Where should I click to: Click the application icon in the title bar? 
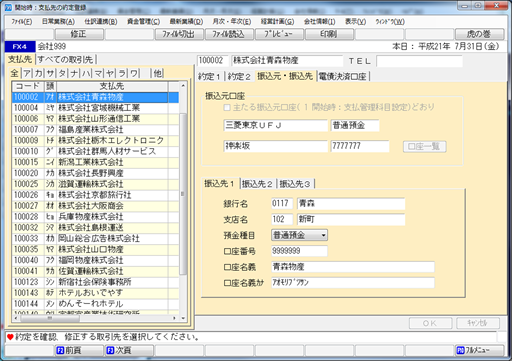[8, 7]
